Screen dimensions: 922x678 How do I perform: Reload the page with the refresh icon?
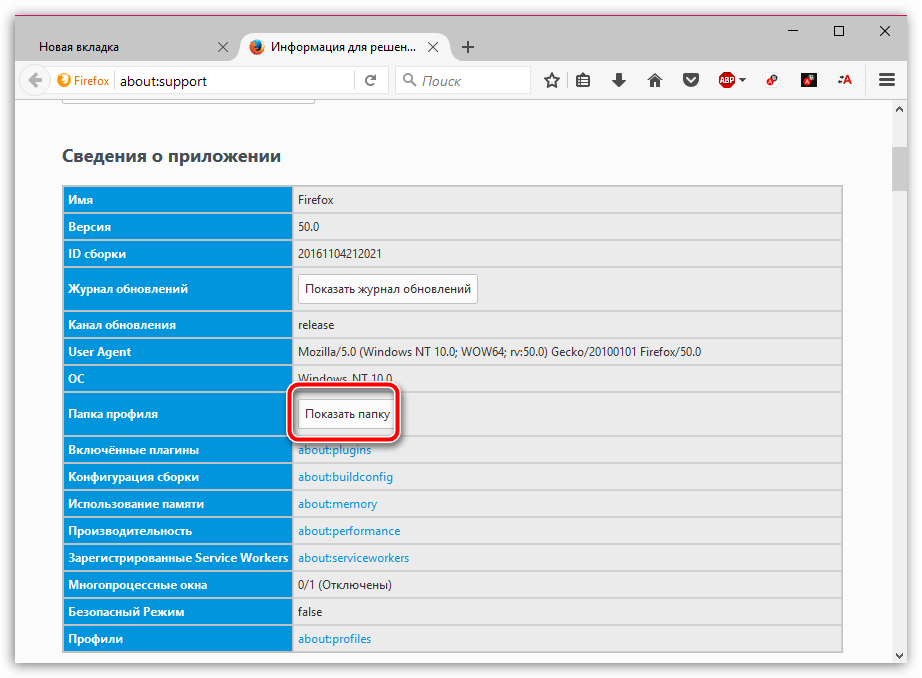tap(370, 81)
